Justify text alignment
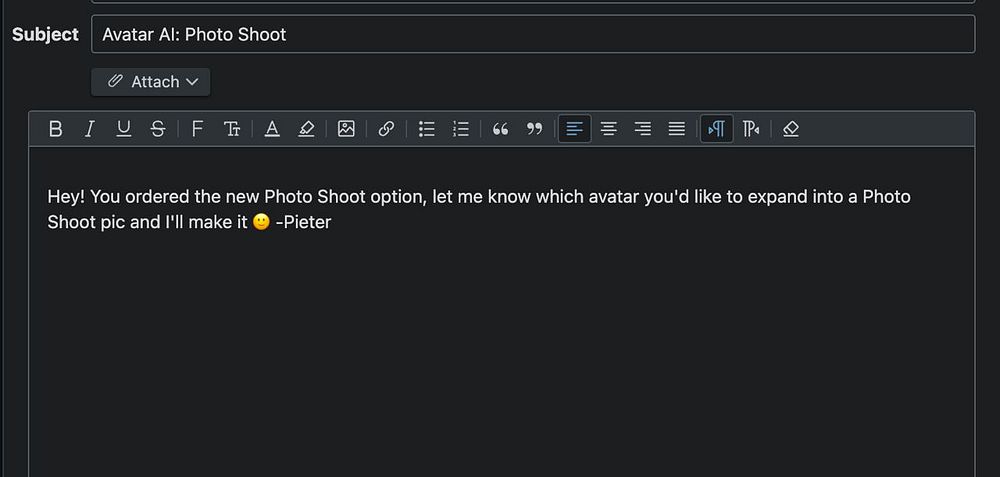This screenshot has width=1000, height=477. tap(677, 129)
